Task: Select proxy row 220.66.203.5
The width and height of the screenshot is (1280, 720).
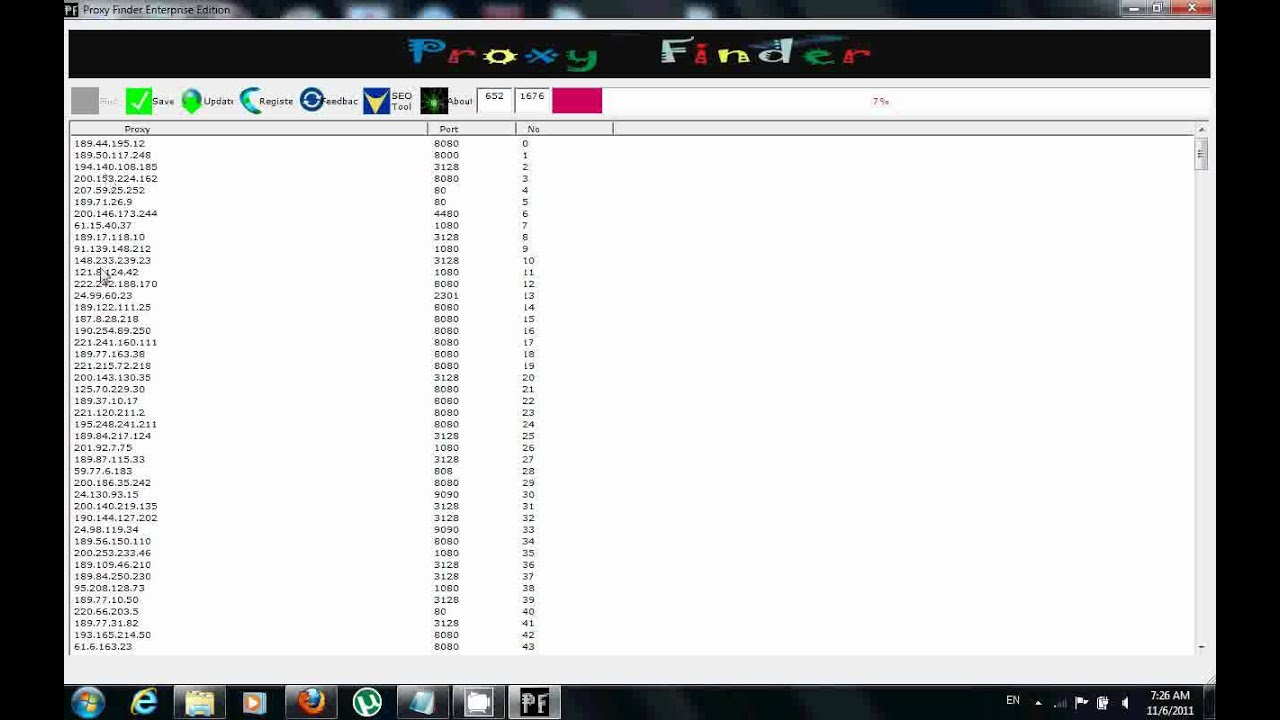Action: [106, 611]
